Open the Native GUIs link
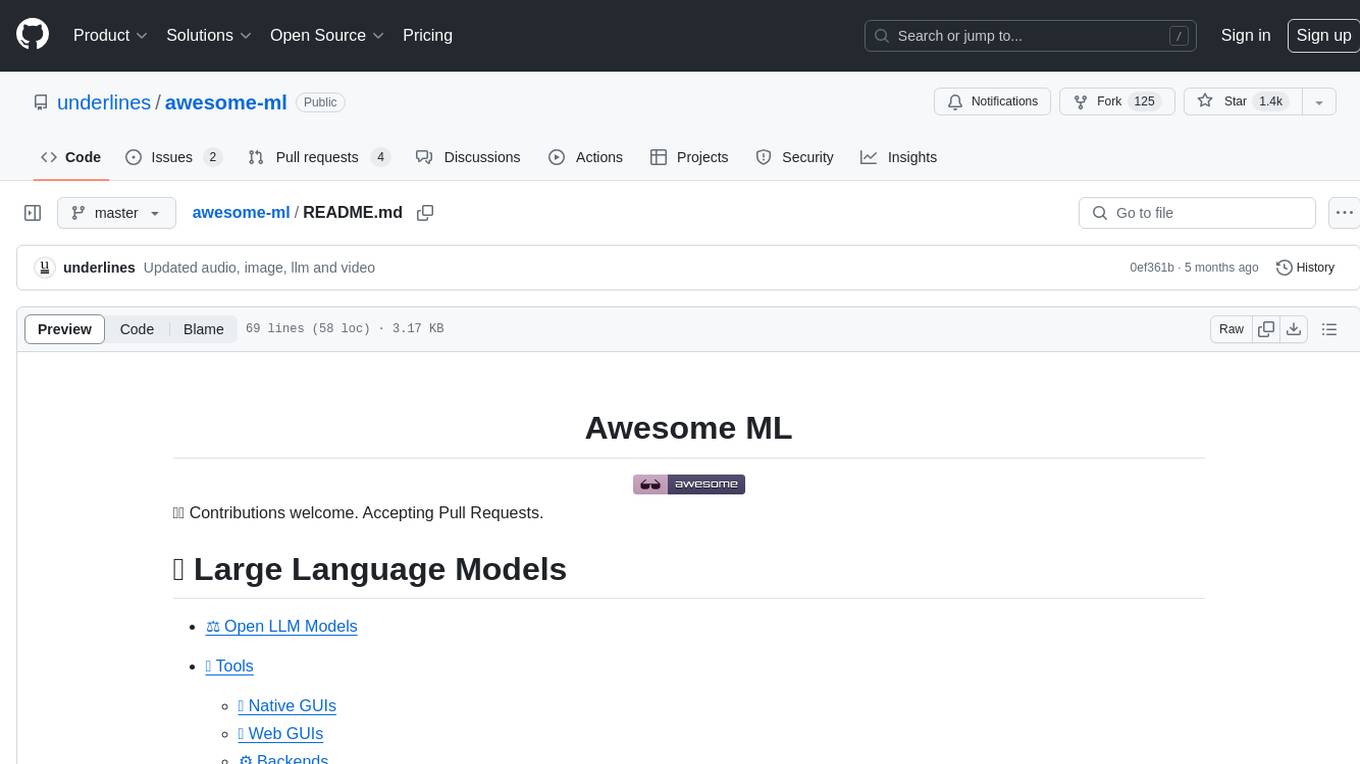The height and width of the screenshot is (764, 1360). click(x=287, y=706)
